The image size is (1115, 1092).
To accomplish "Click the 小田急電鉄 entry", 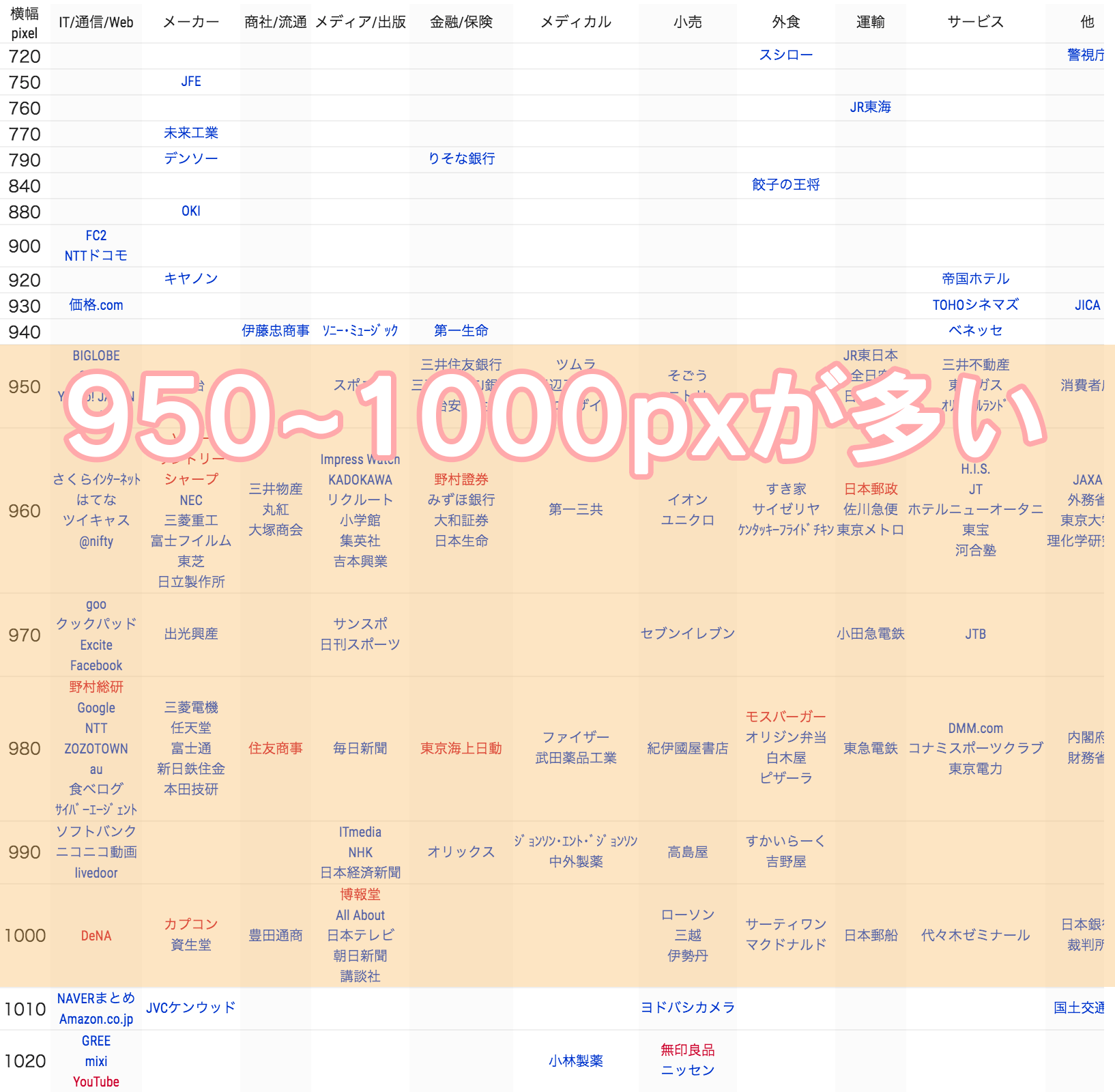I will (x=871, y=634).
